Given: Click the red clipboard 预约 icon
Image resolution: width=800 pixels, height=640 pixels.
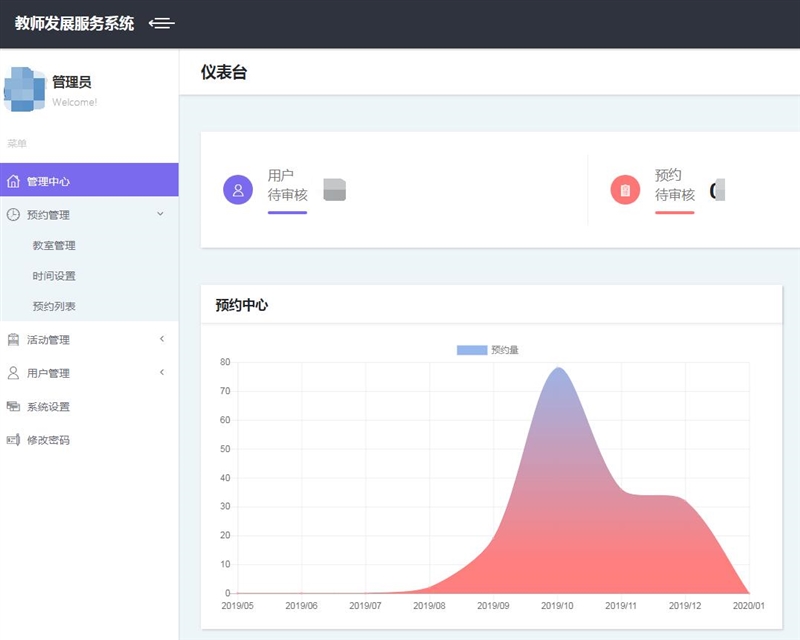Looking at the screenshot, I should [625, 188].
